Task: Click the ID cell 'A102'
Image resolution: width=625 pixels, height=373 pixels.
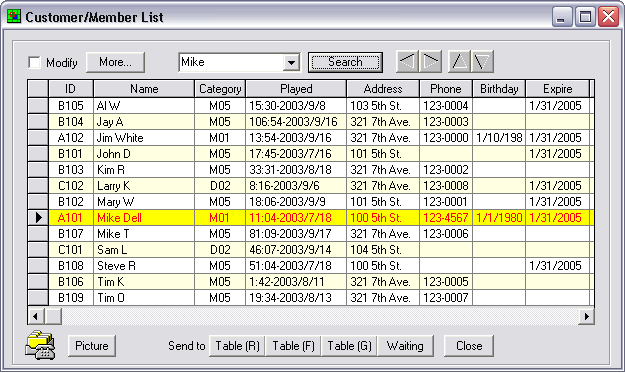Action: coord(71,138)
